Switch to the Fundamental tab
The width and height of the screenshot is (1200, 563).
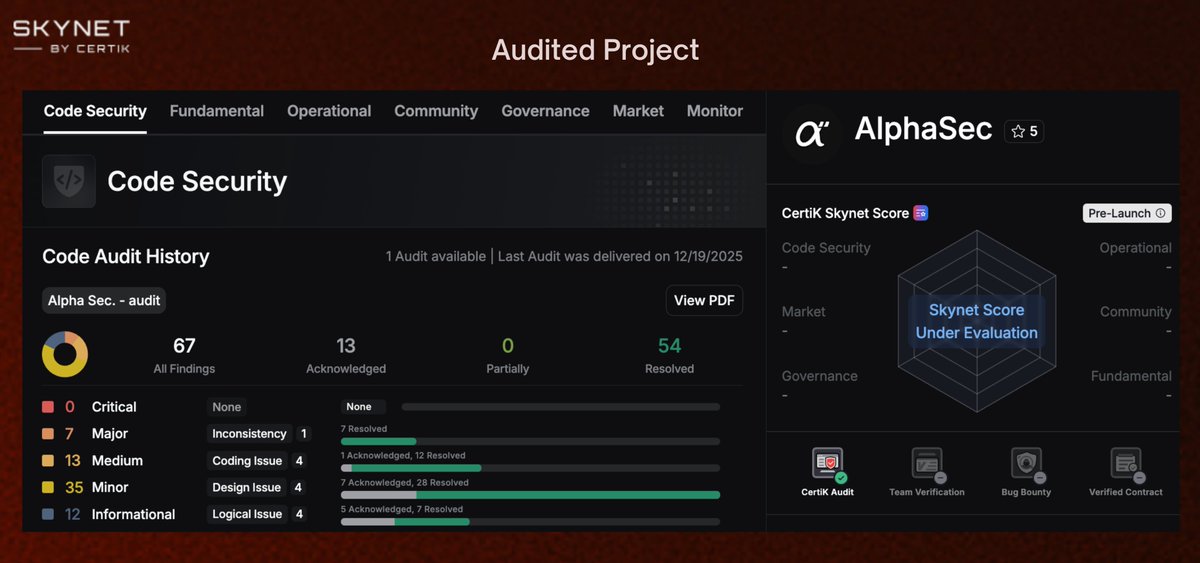(217, 111)
